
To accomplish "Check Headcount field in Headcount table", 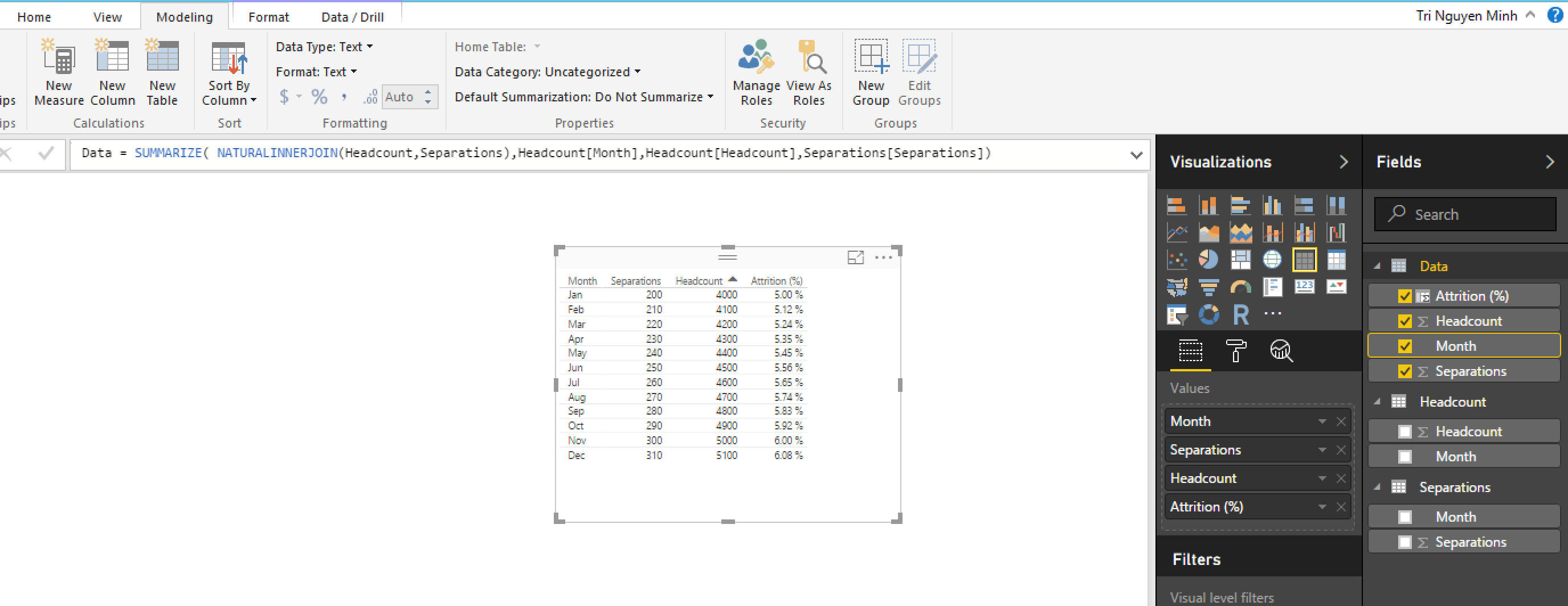I will [1404, 431].
